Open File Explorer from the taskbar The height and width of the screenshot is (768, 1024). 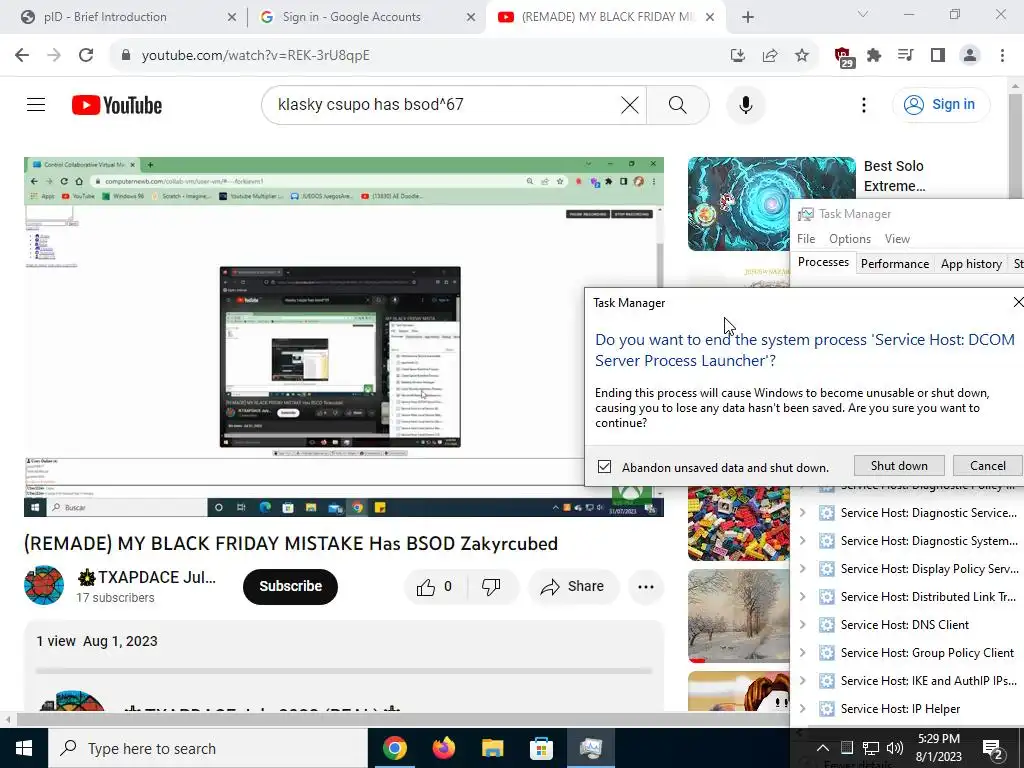[x=492, y=748]
